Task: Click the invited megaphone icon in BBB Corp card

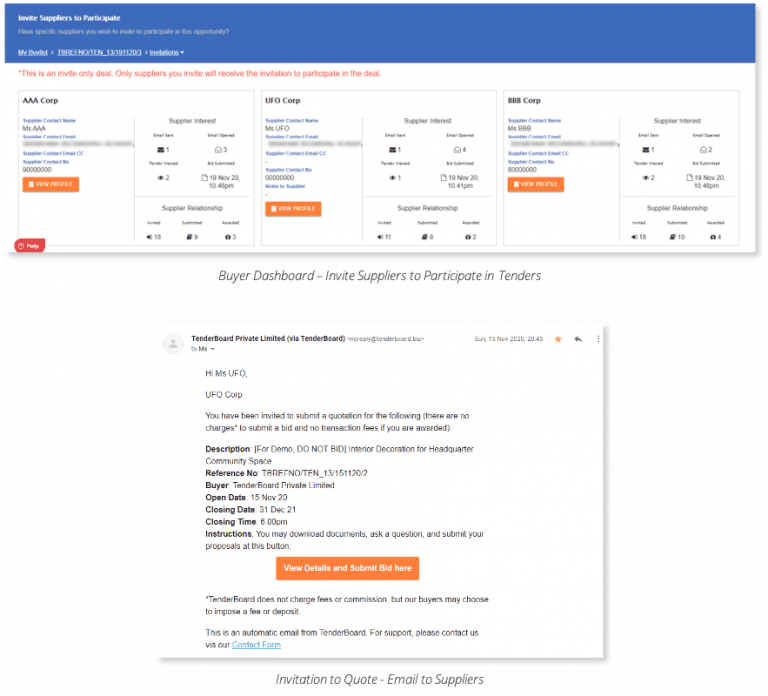Action: [634, 237]
